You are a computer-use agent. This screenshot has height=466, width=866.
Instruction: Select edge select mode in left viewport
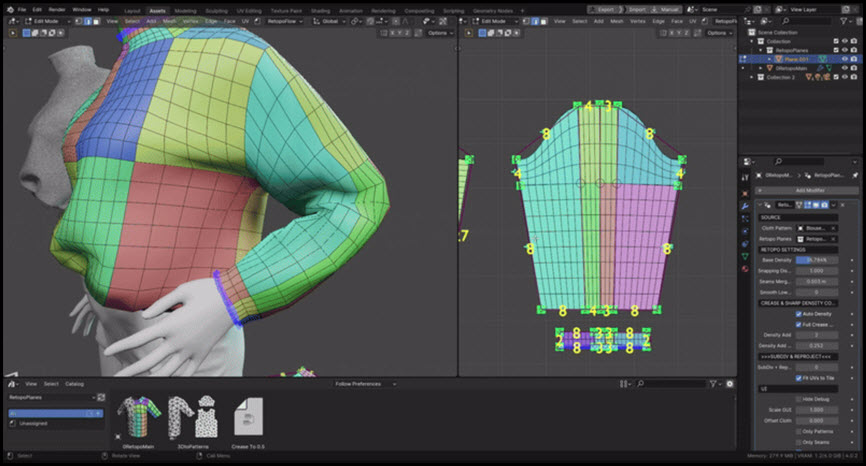tap(88, 21)
